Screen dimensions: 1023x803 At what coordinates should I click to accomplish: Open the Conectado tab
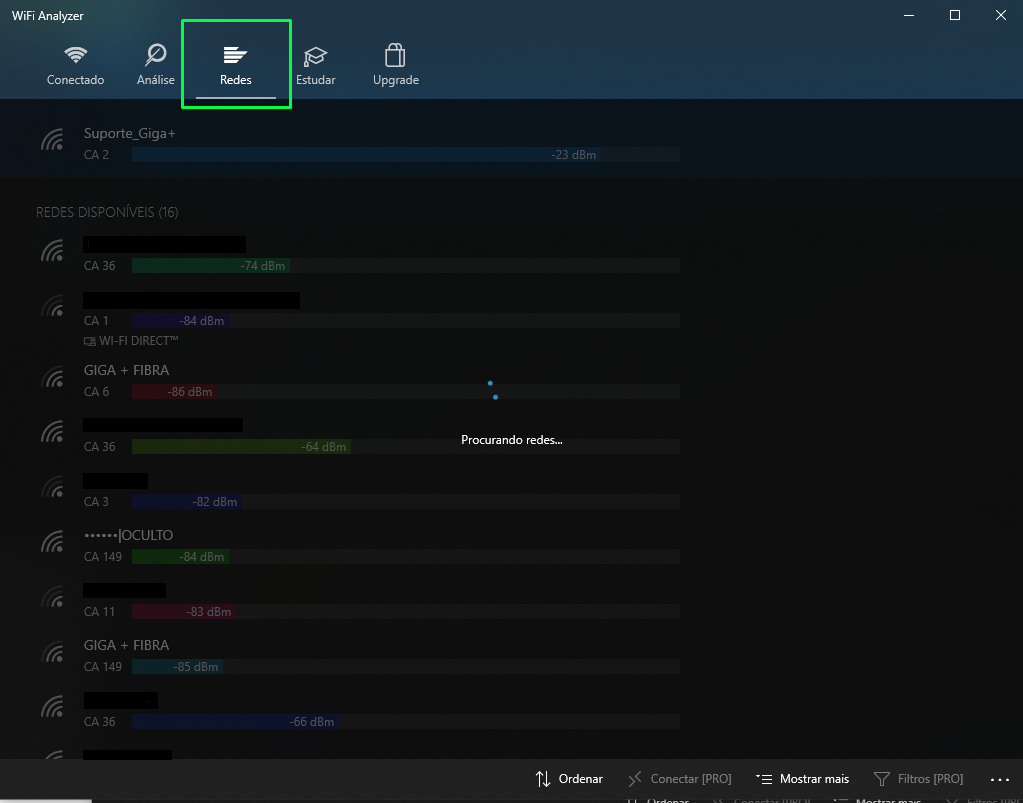point(75,65)
